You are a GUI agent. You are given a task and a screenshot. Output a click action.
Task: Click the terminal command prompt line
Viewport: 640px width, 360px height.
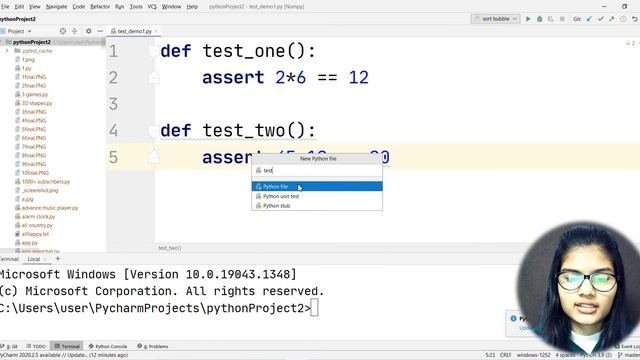(x=158, y=308)
